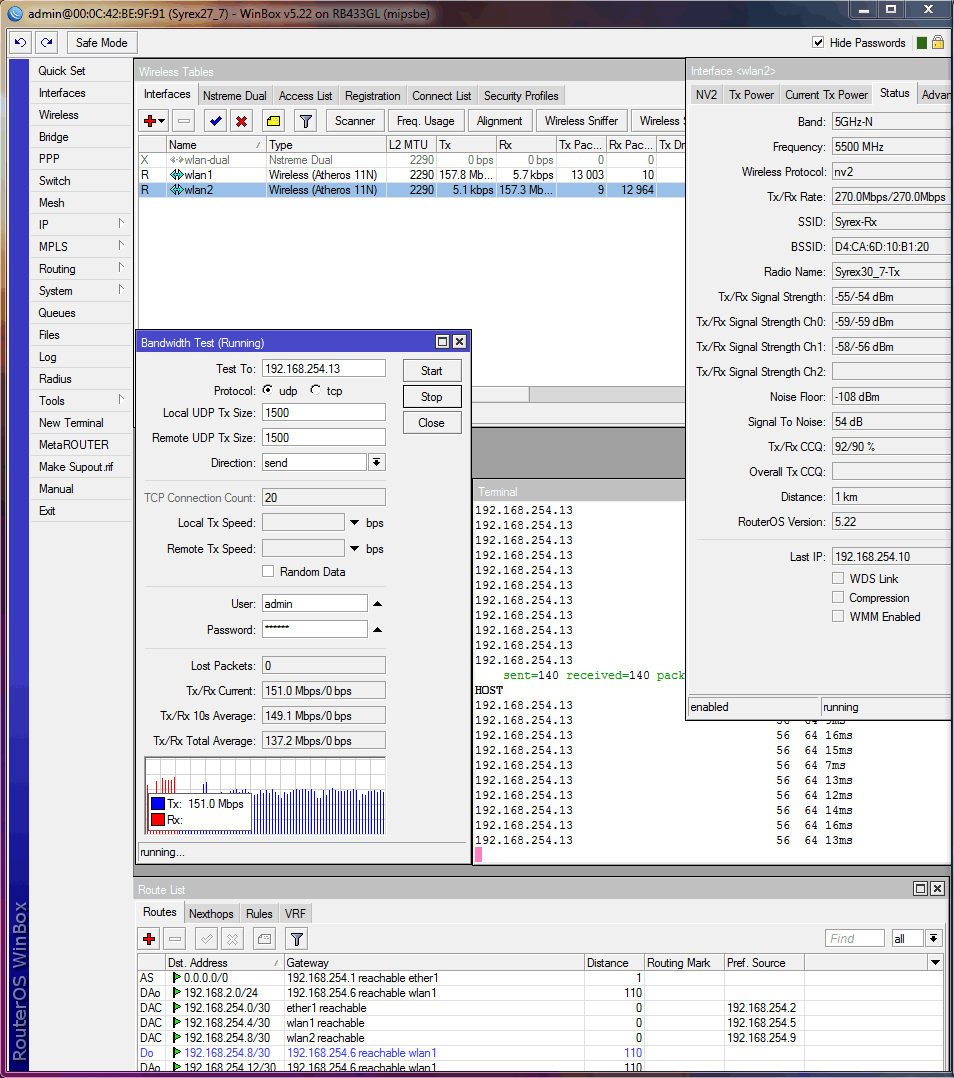Add new route with red plus icon
This screenshot has height=1078, width=954.
coord(149,938)
